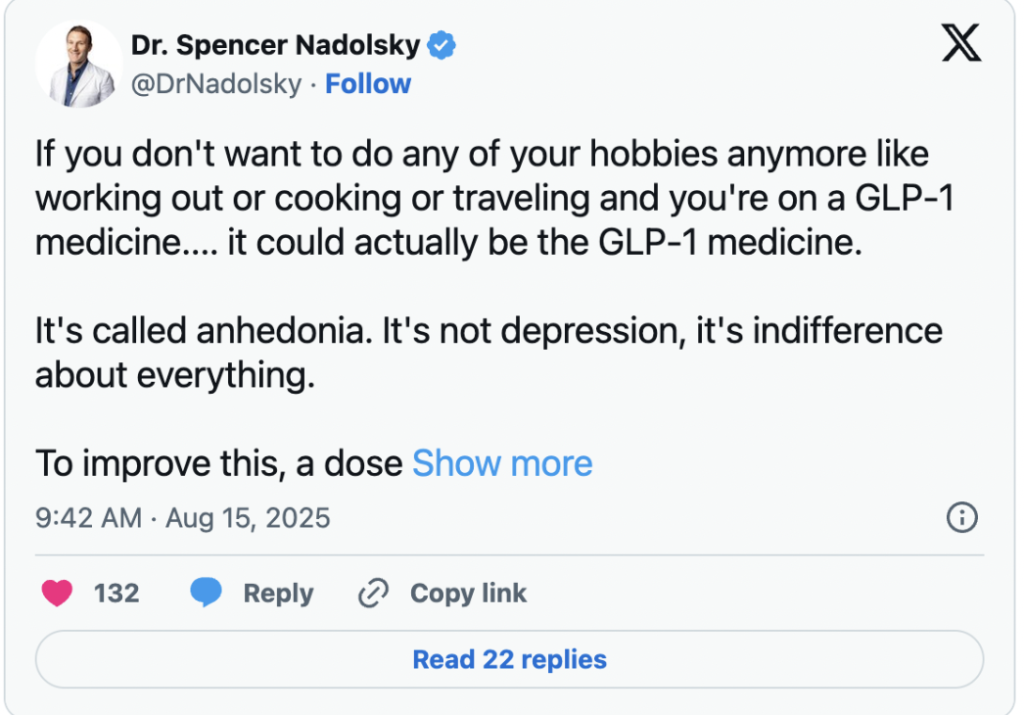Click the 132 likes count

point(116,593)
